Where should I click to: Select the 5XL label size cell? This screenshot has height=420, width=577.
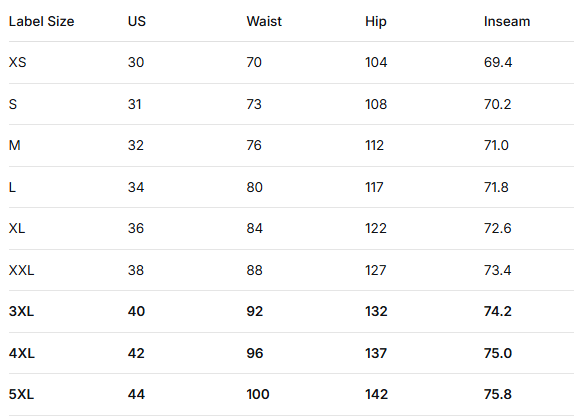tap(21, 395)
